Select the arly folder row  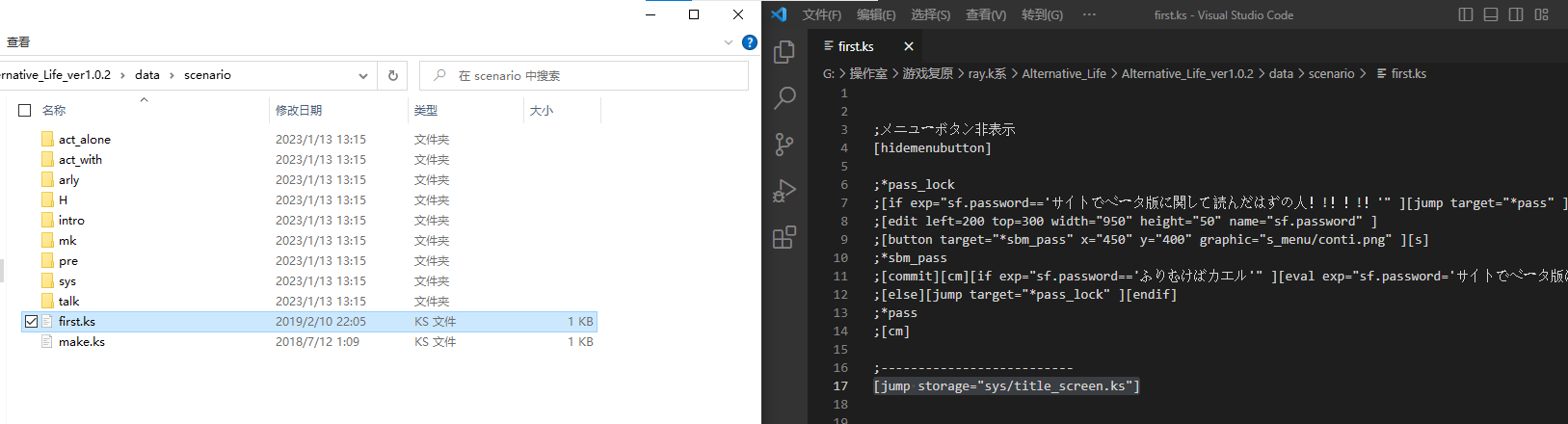point(308,179)
